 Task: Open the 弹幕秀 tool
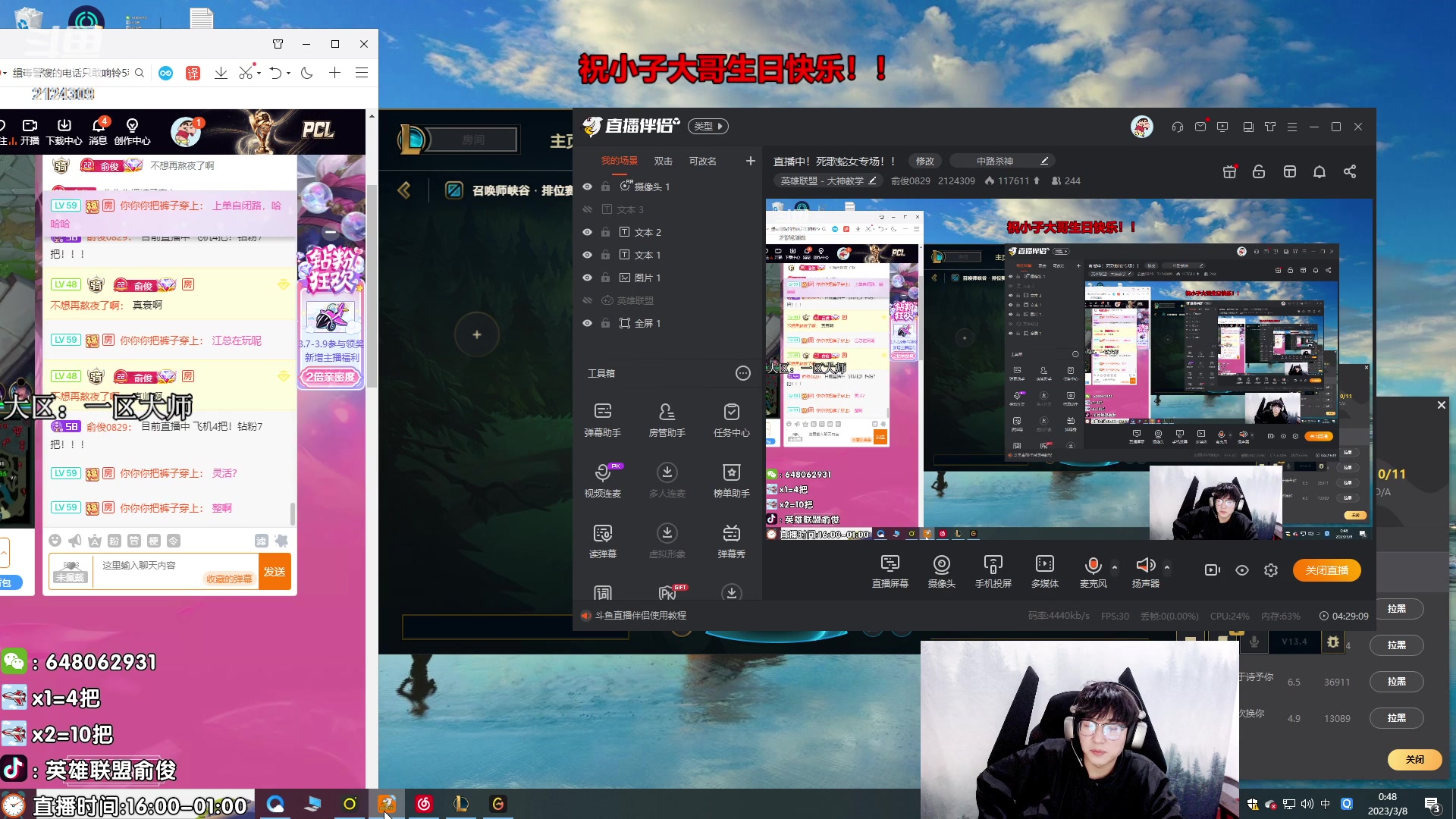click(x=732, y=541)
